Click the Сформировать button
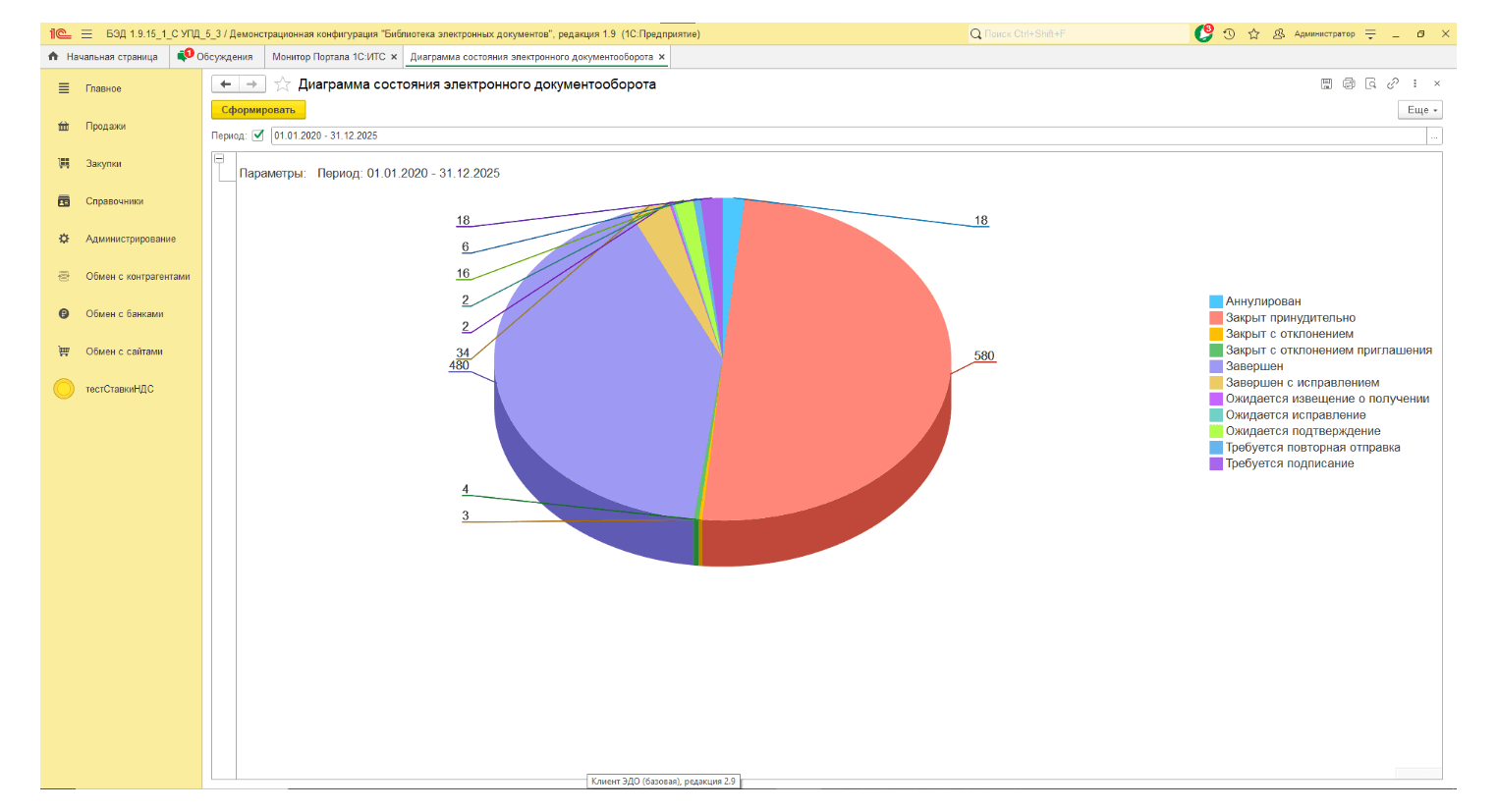This screenshot has height=812, width=1498. 258,110
